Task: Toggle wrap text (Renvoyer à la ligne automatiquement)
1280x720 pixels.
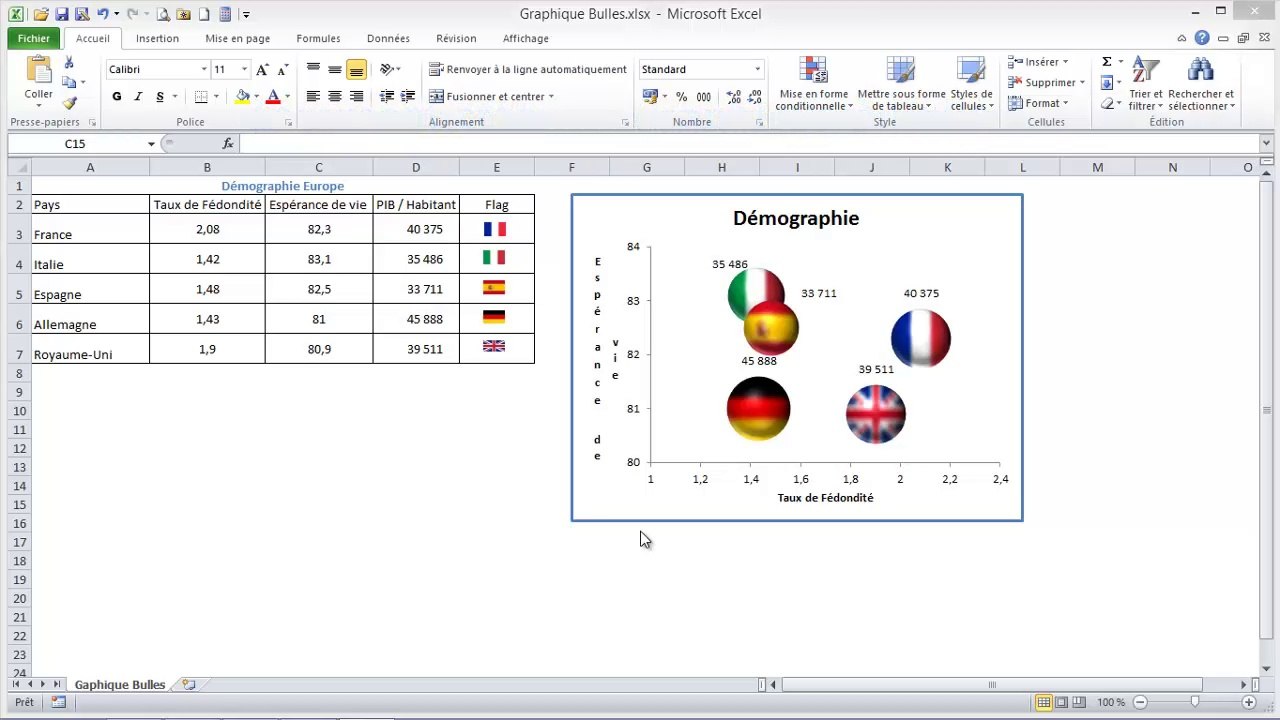Action: coord(528,70)
